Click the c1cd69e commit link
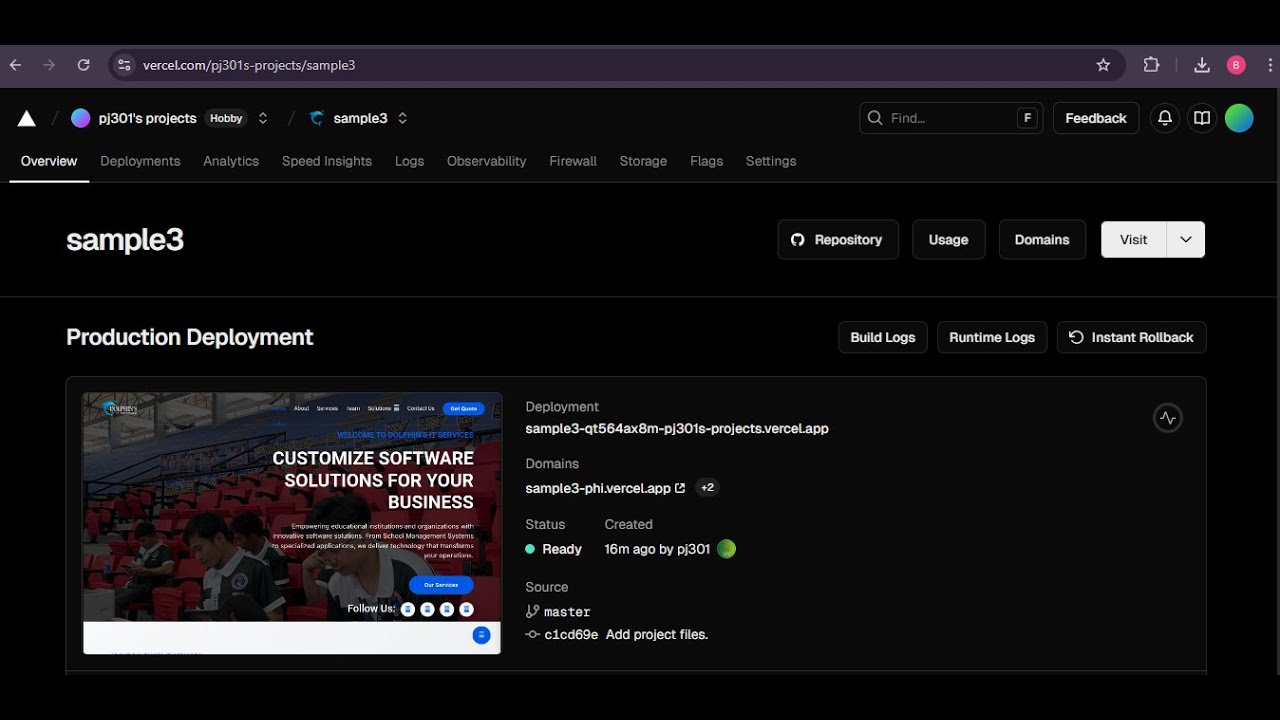The width and height of the screenshot is (1280, 720). coord(571,635)
